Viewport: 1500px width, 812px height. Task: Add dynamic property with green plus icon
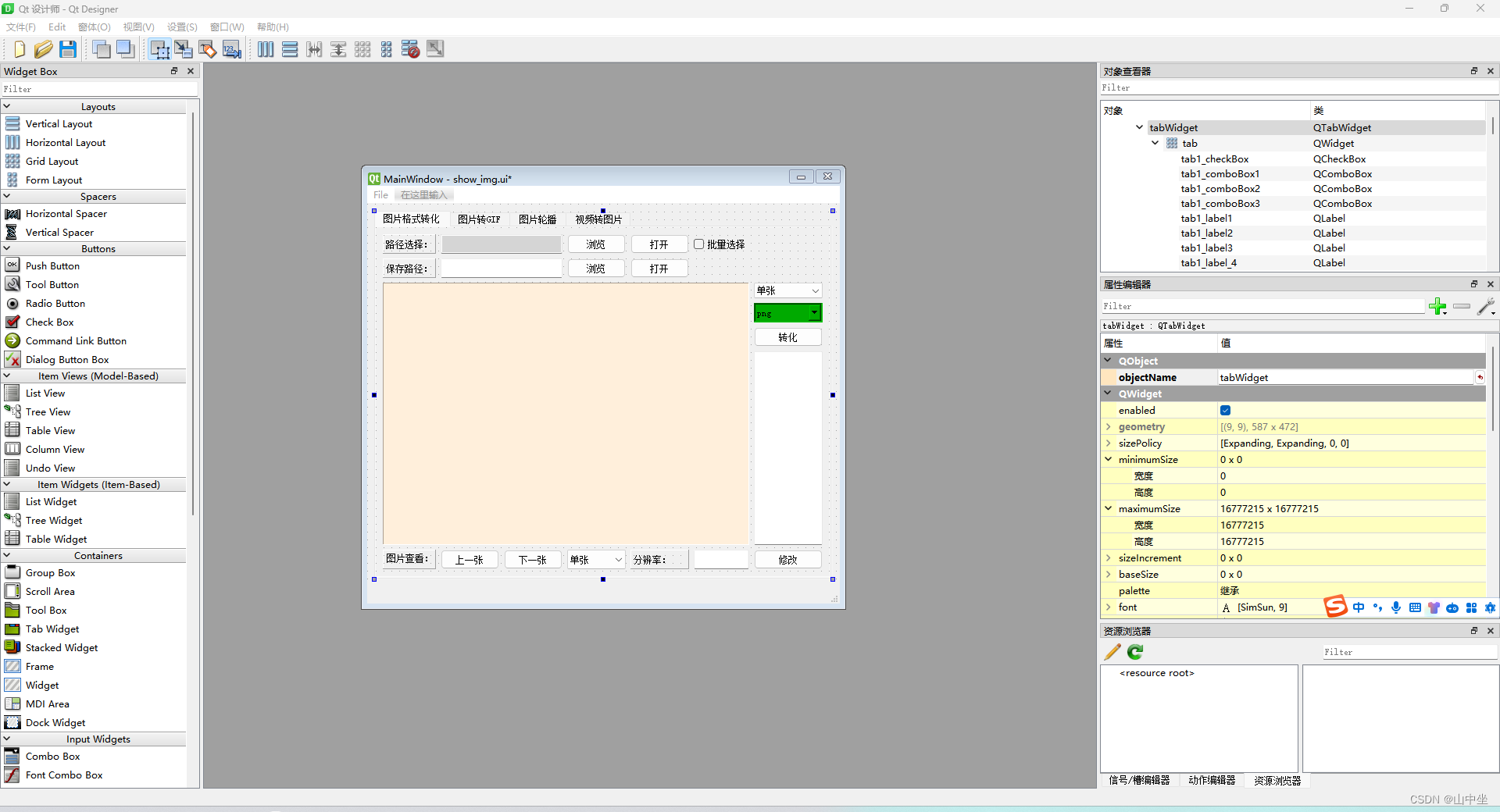point(1437,306)
